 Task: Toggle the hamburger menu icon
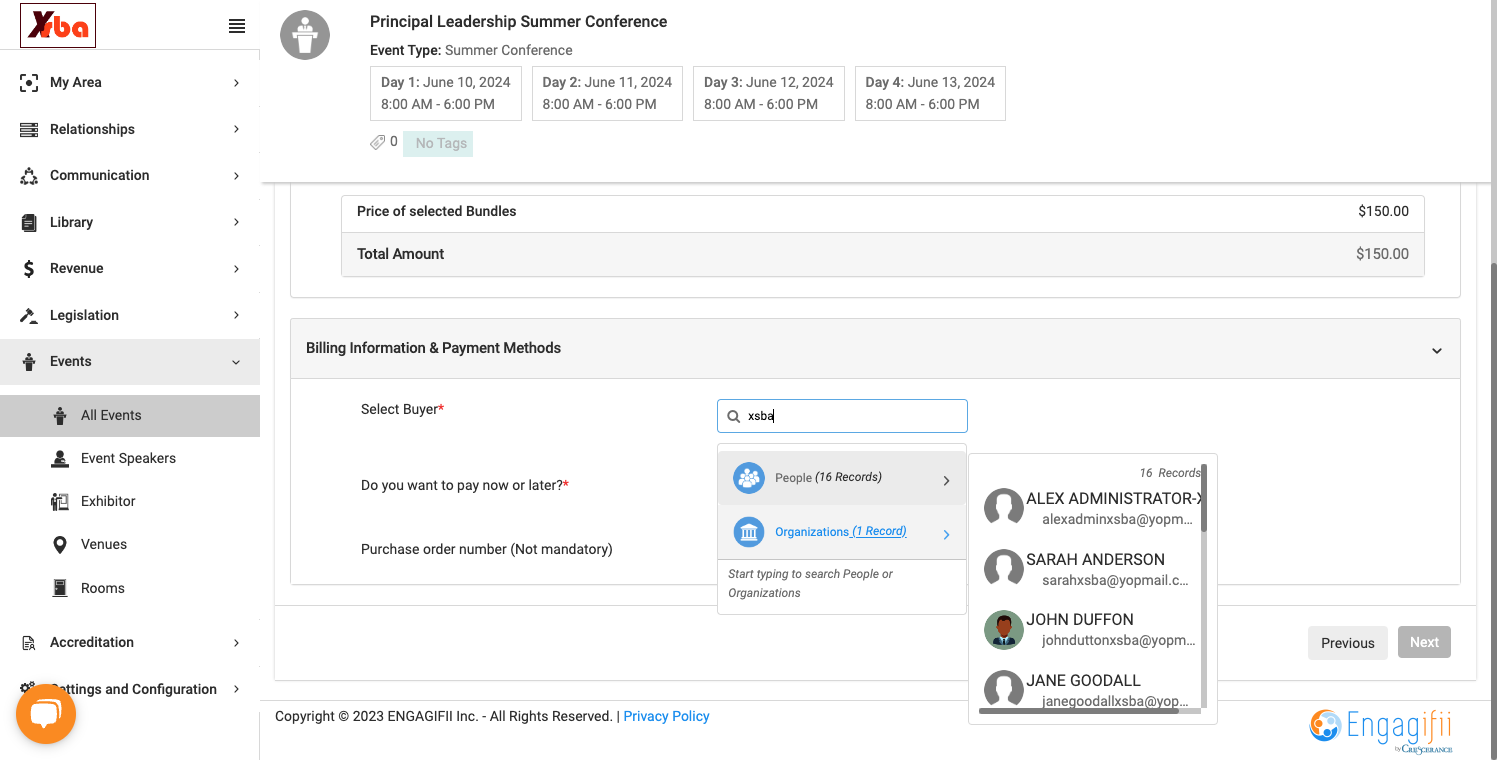point(237,27)
